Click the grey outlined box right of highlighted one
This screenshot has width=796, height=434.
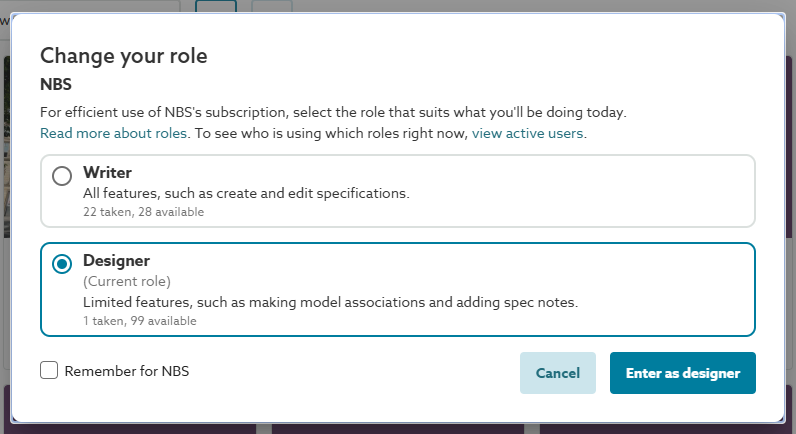pyautogui.click(x=271, y=6)
